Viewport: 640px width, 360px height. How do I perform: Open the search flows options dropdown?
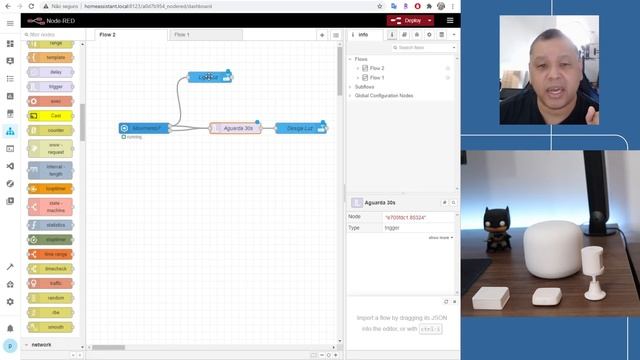(454, 48)
